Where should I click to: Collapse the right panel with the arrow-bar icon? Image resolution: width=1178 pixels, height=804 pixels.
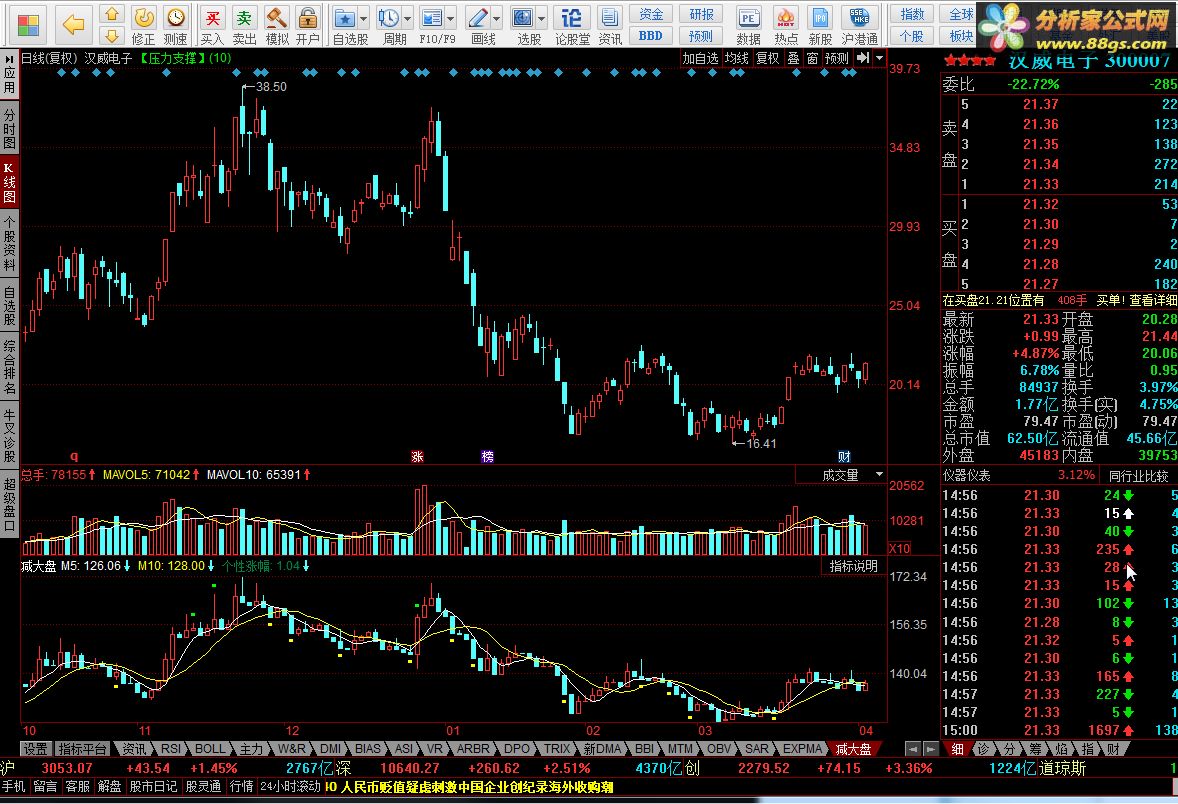coord(863,58)
